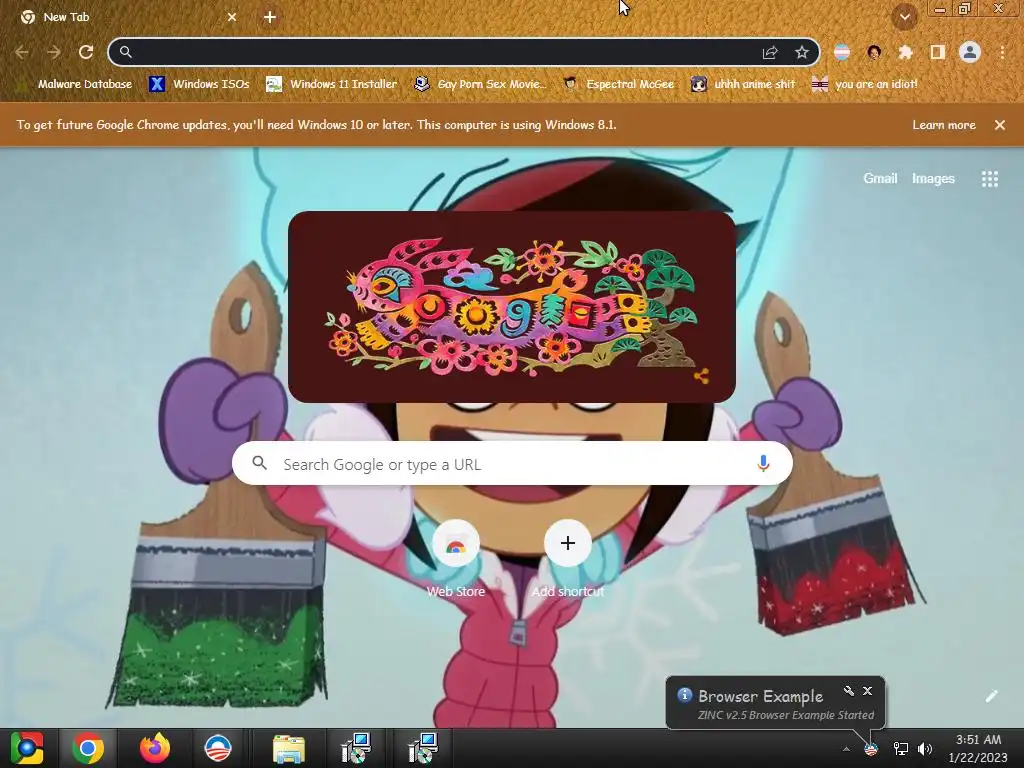Share the doodle with the share icon

(x=701, y=376)
